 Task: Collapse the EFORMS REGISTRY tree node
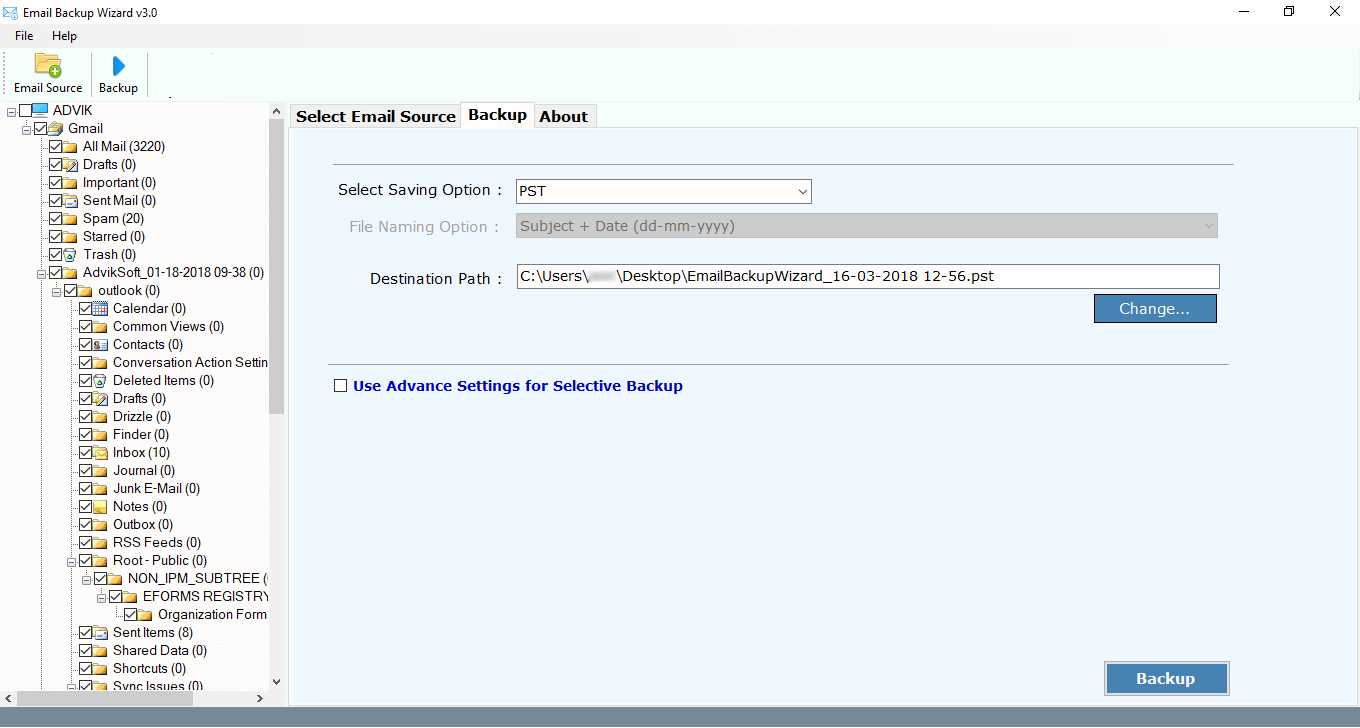coord(101,596)
